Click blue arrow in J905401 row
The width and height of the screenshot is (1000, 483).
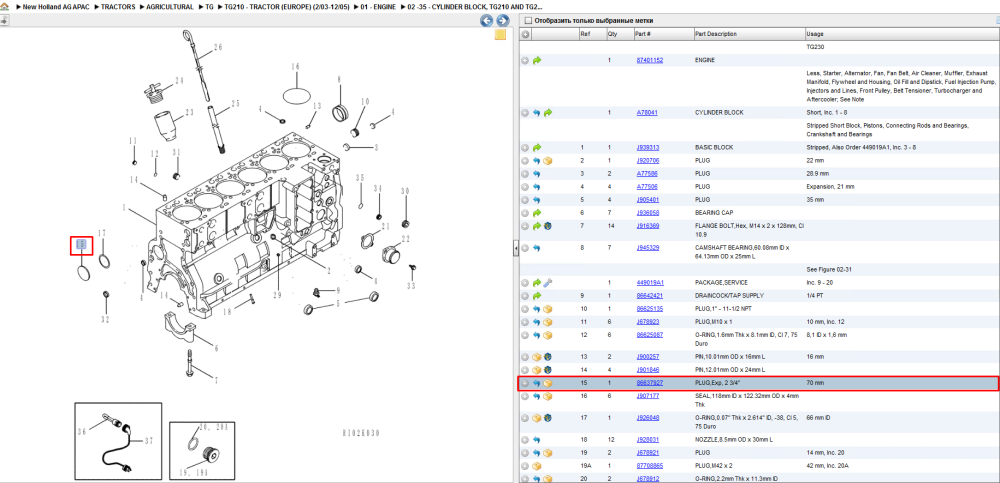(537, 200)
